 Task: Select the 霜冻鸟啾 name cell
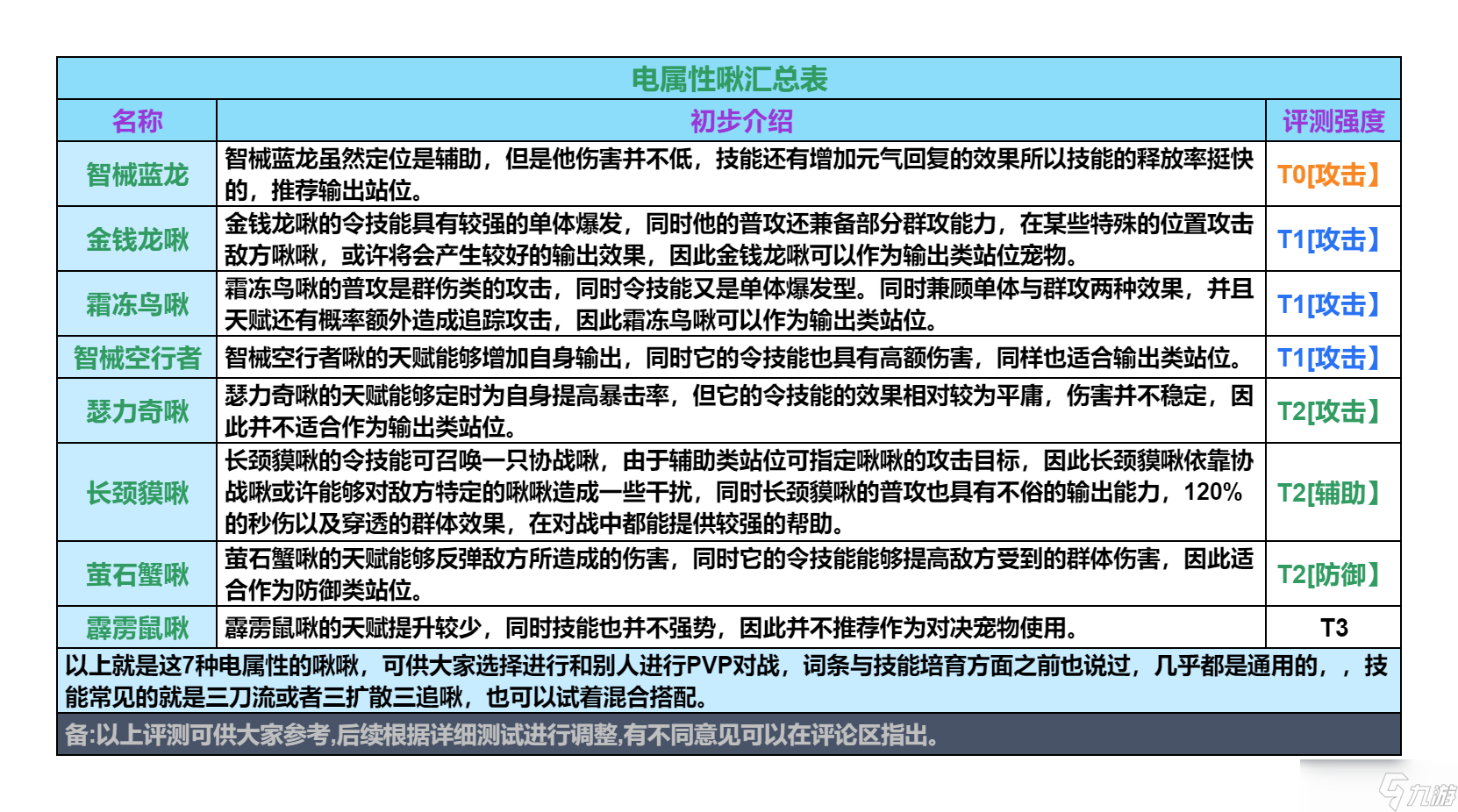click(137, 304)
